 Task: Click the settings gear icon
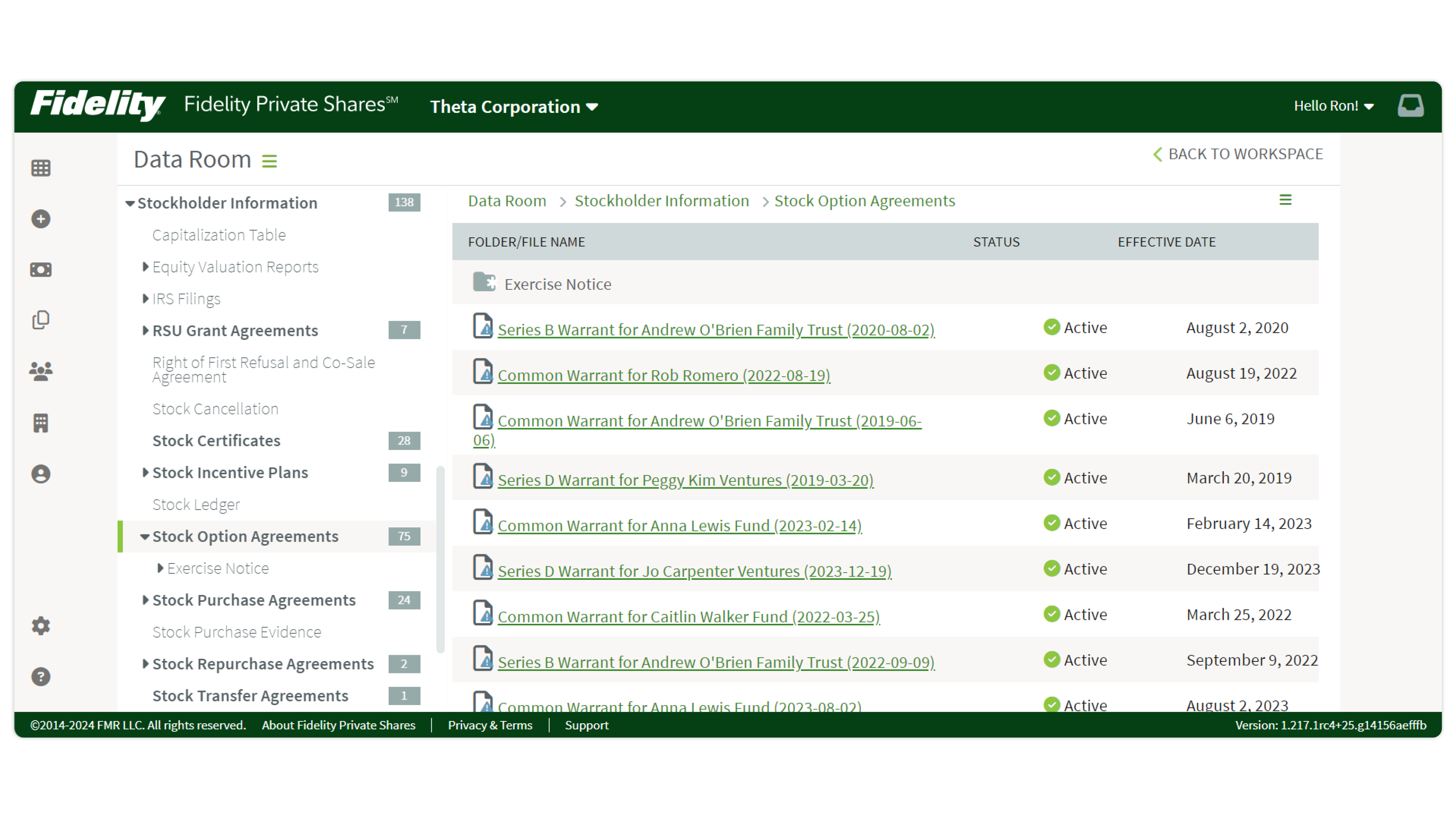pos(40,626)
